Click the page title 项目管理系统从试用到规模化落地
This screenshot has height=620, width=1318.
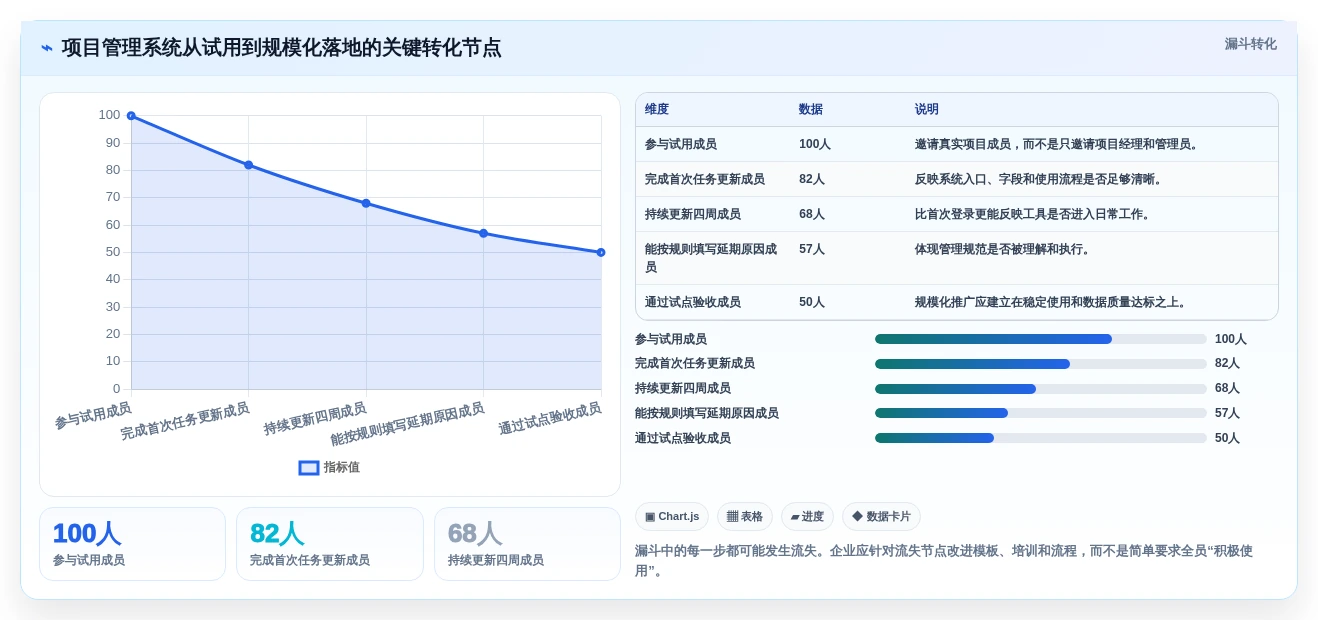281,48
